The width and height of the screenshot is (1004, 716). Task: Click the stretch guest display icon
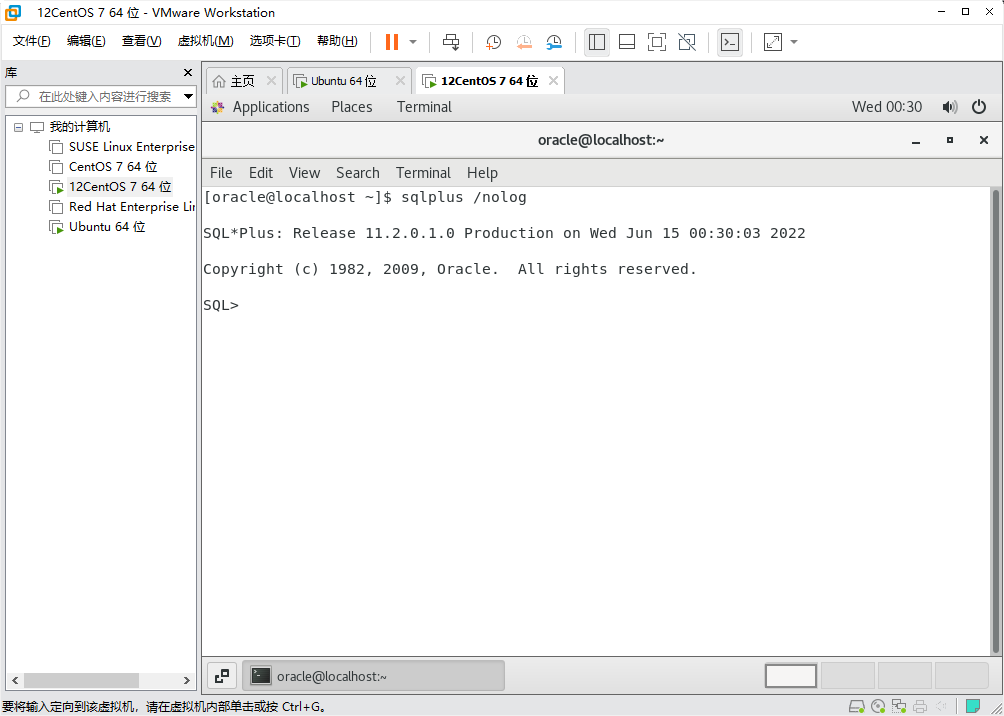[x=773, y=42]
